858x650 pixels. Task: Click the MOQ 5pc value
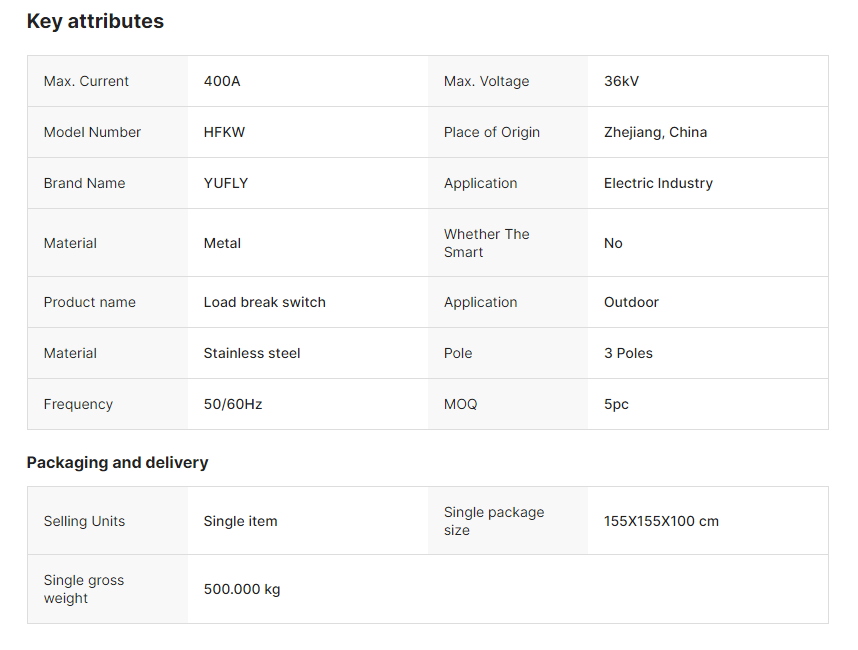coord(616,404)
